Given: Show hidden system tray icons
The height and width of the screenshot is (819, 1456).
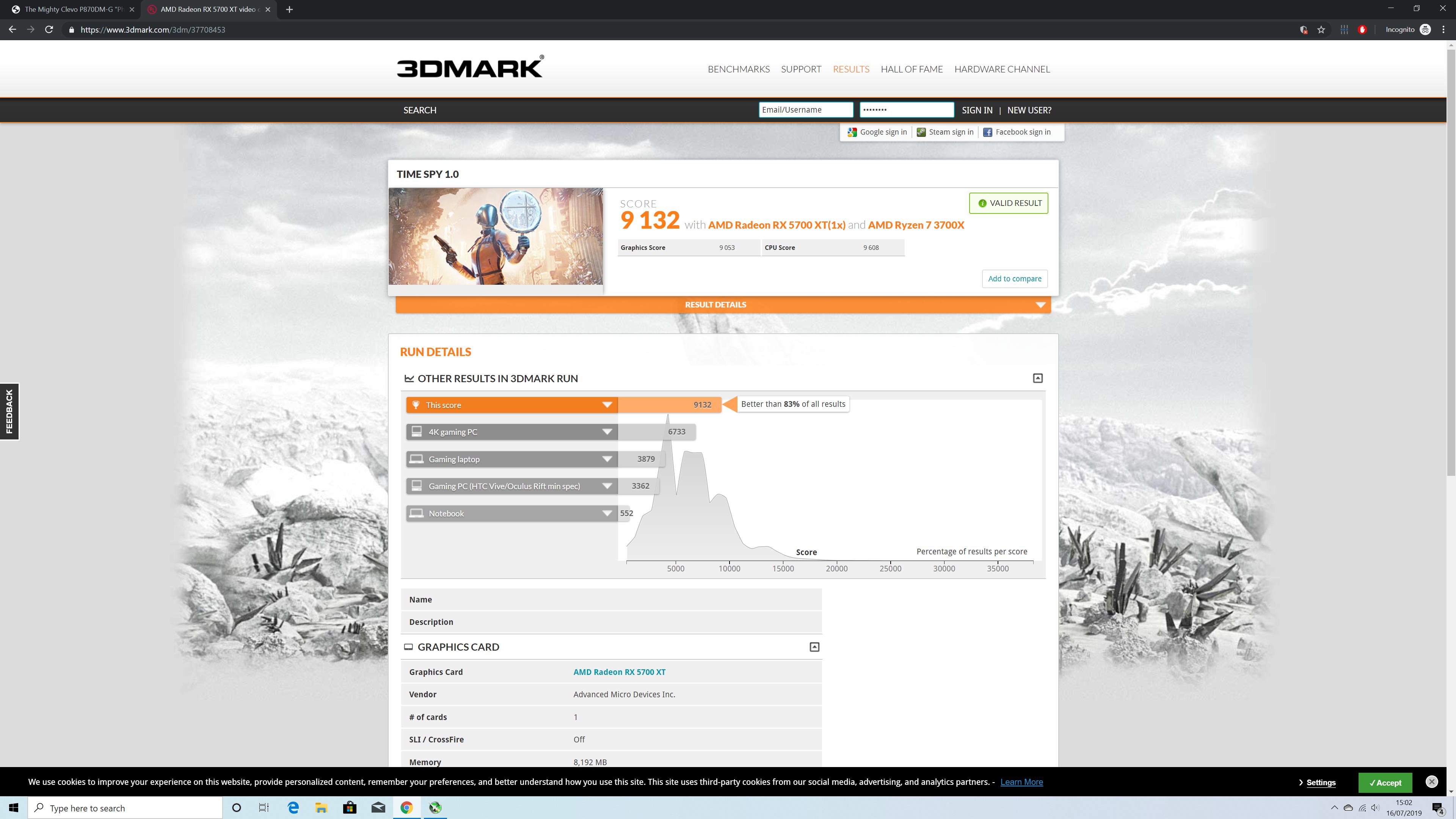Looking at the screenshot, I should [x=1335, y=808].
